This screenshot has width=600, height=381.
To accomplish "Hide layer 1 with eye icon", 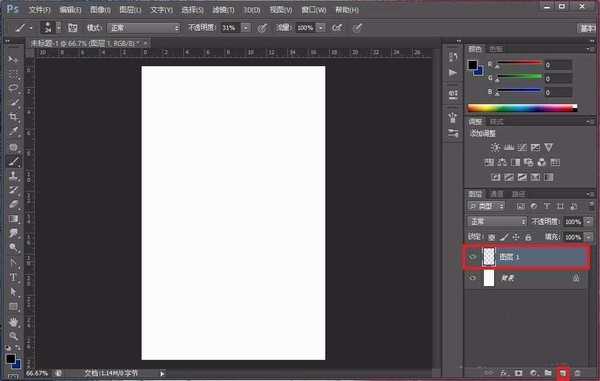I will [473, 257].
